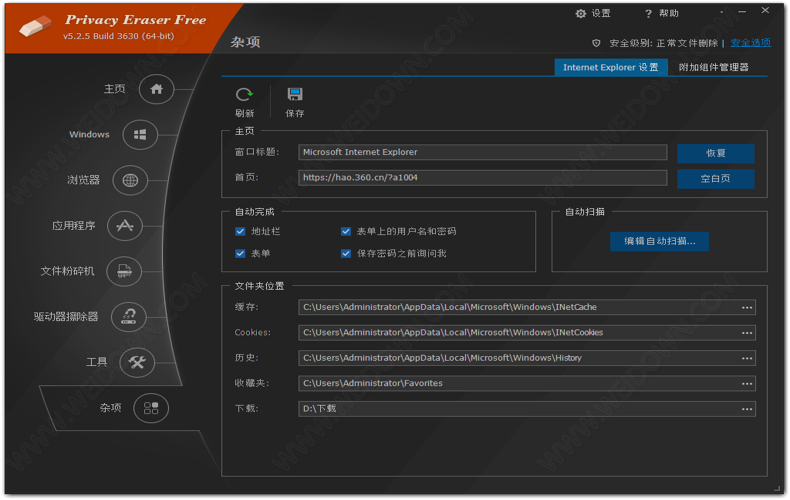790x500 pixels.
Task: Click in the 首页 URL field
Action: [483, 177]
